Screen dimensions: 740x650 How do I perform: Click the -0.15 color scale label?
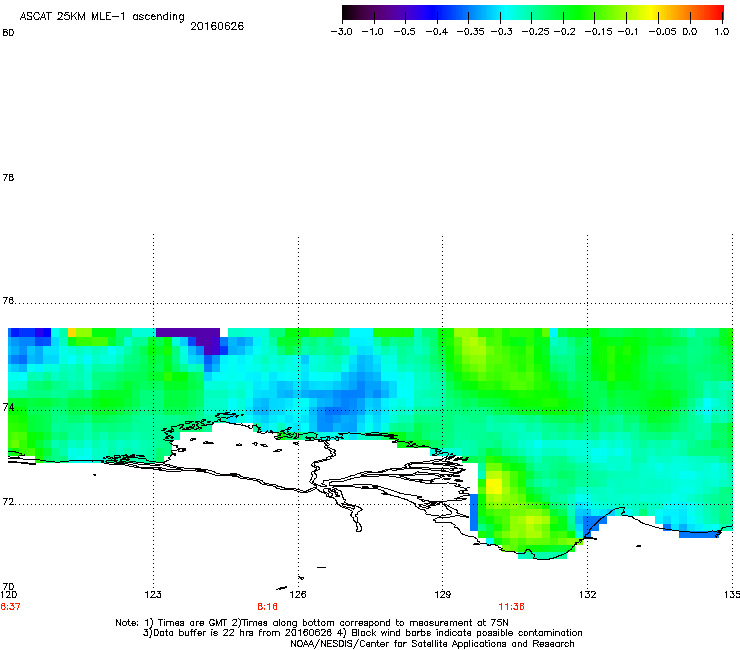pos(598,32)
